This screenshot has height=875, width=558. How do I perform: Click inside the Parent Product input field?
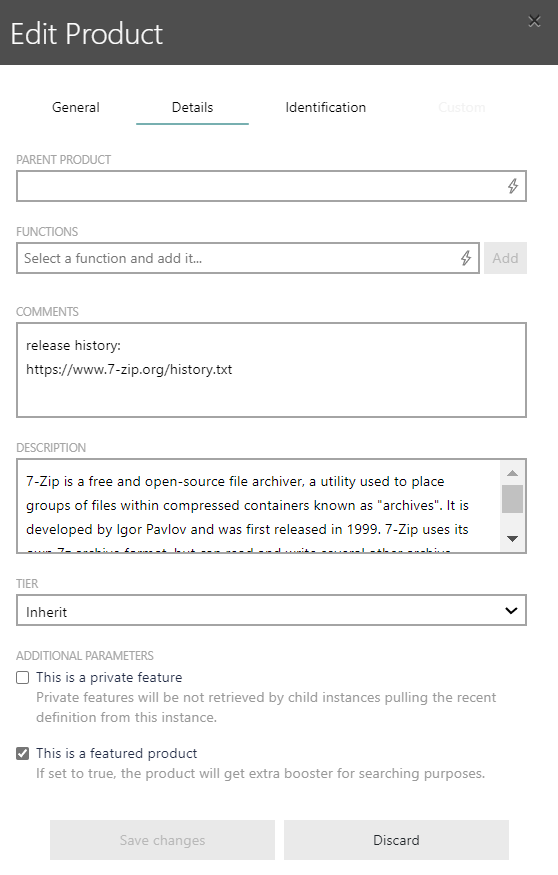point(271,186)
